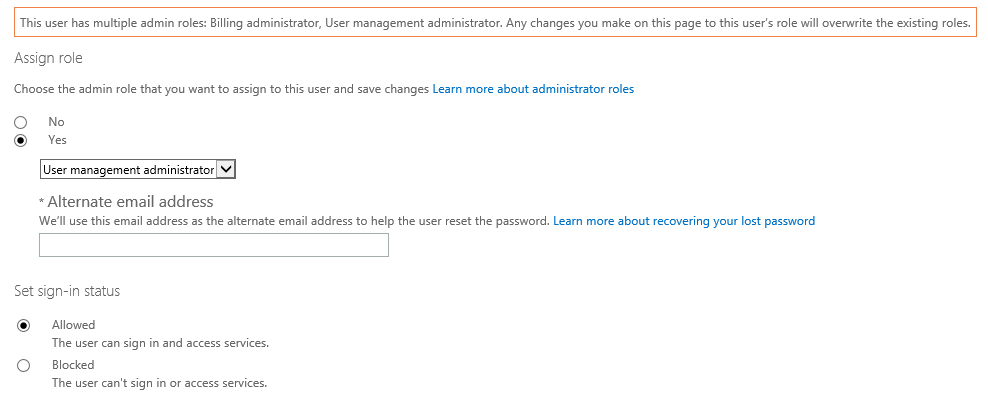Choose the "Allowed" sign-in status radio button
988x402 pixels.
tap(24, 325)
